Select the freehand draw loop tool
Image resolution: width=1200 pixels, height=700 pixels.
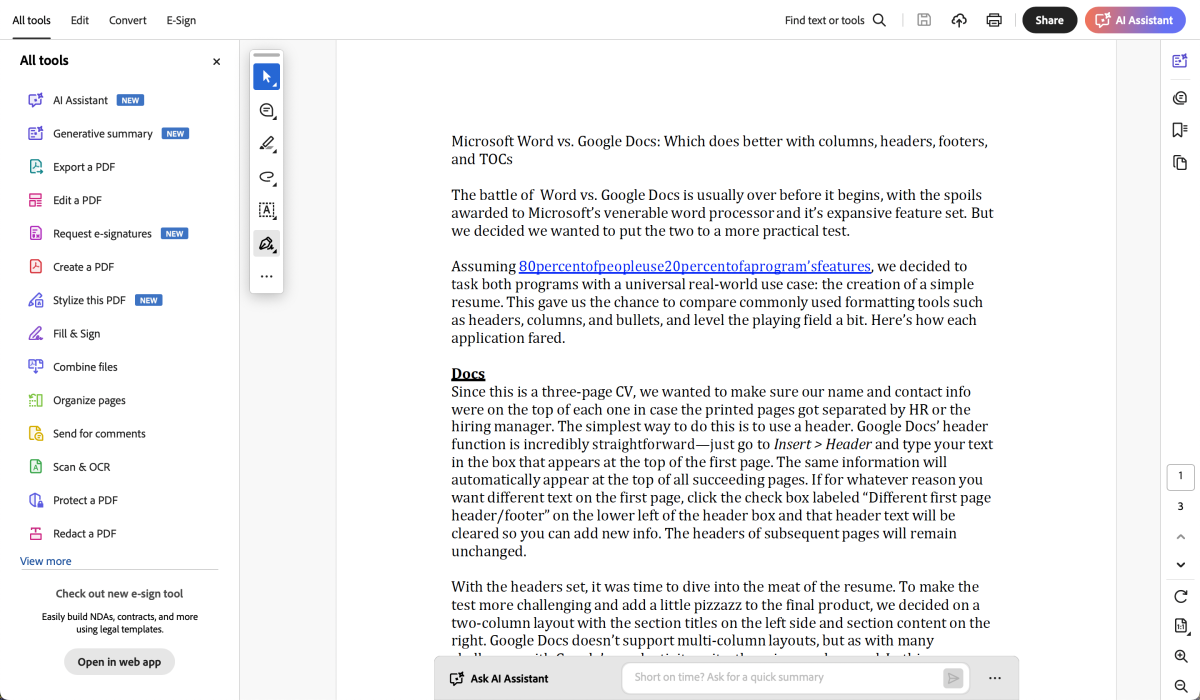(266, 177)
